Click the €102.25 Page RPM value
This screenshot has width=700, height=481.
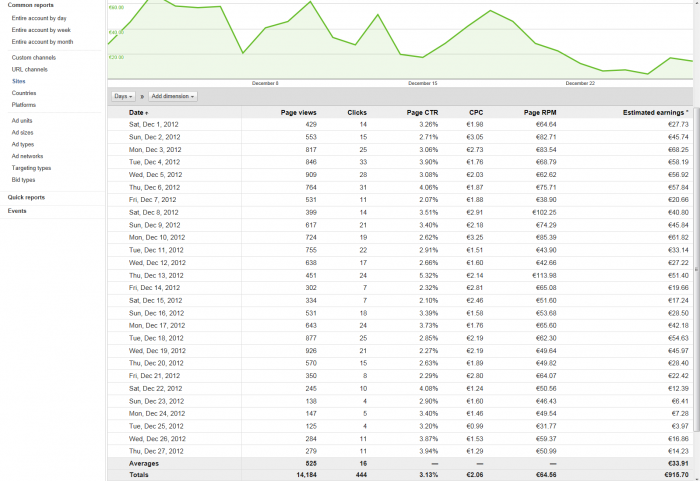[544, 213]
